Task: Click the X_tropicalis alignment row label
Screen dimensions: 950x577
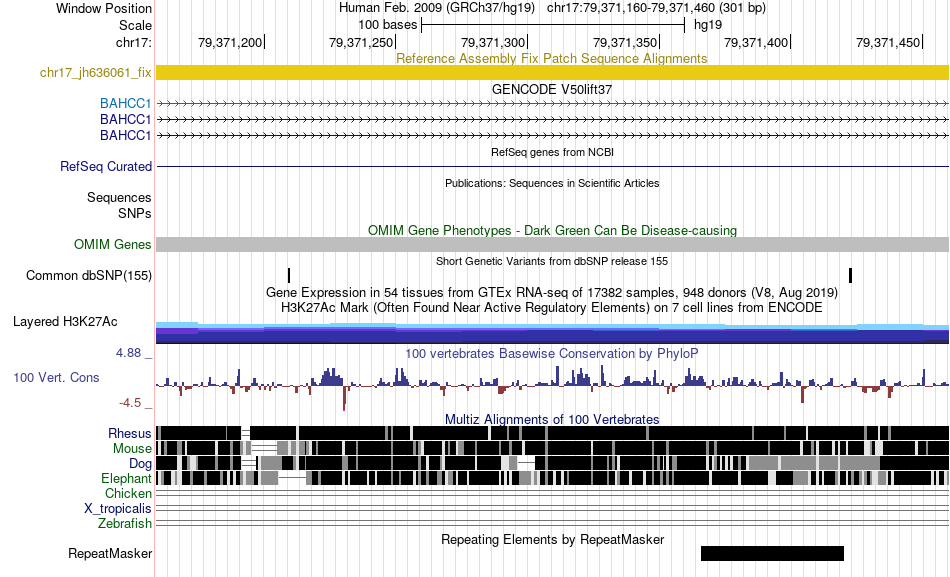Action: coord(118,509)
